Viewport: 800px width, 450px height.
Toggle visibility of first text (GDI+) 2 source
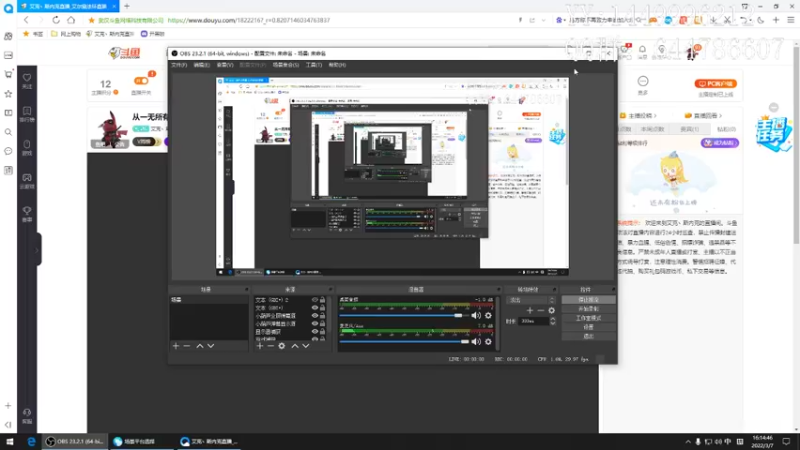(315, 300)
